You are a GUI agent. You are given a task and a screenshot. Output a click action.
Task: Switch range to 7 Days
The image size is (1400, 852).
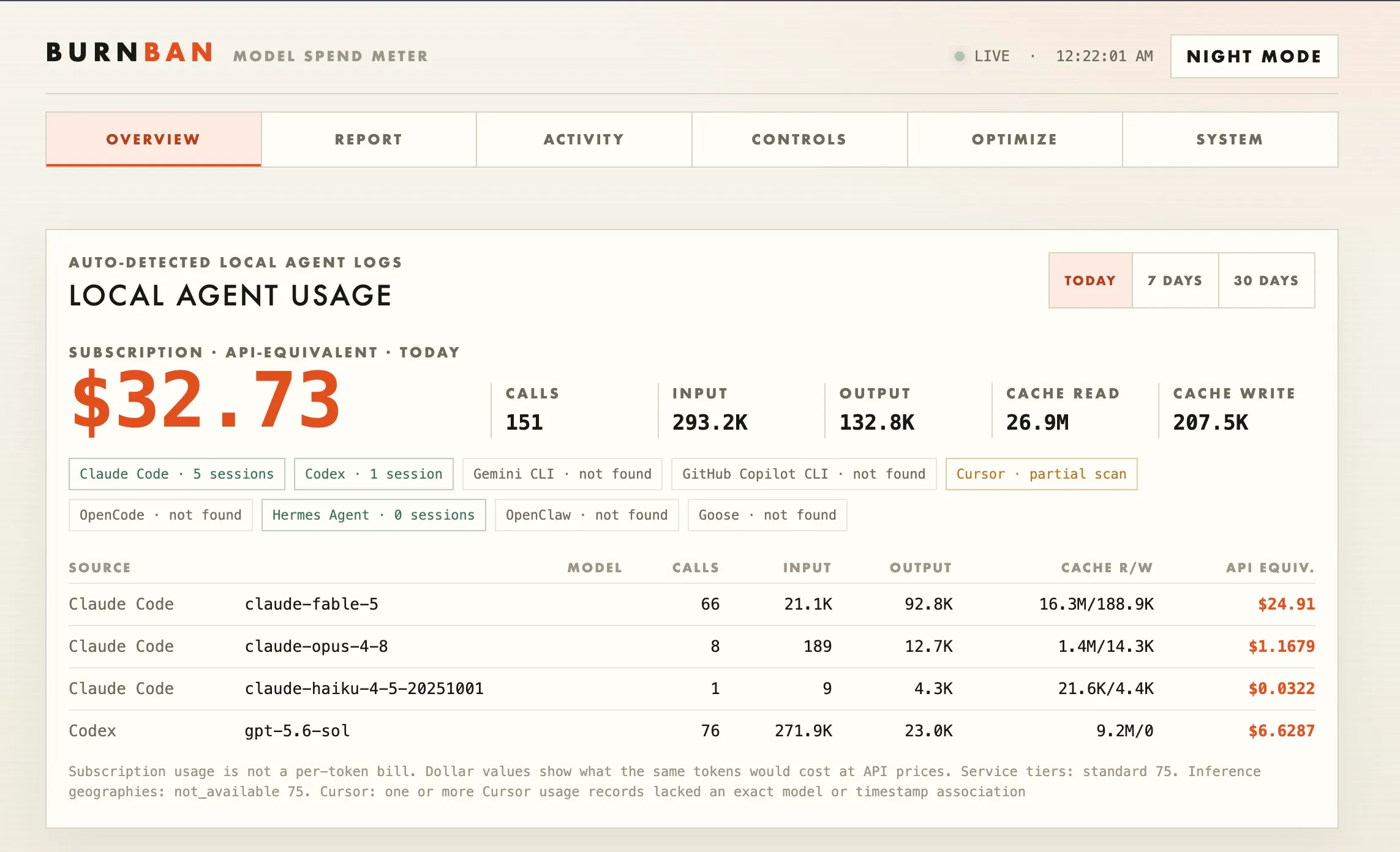click(x=1175, y=280)
